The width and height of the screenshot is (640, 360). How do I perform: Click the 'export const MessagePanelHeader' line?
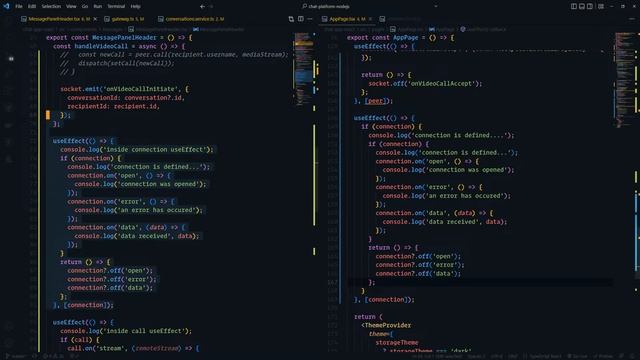[x=119, y=38]
